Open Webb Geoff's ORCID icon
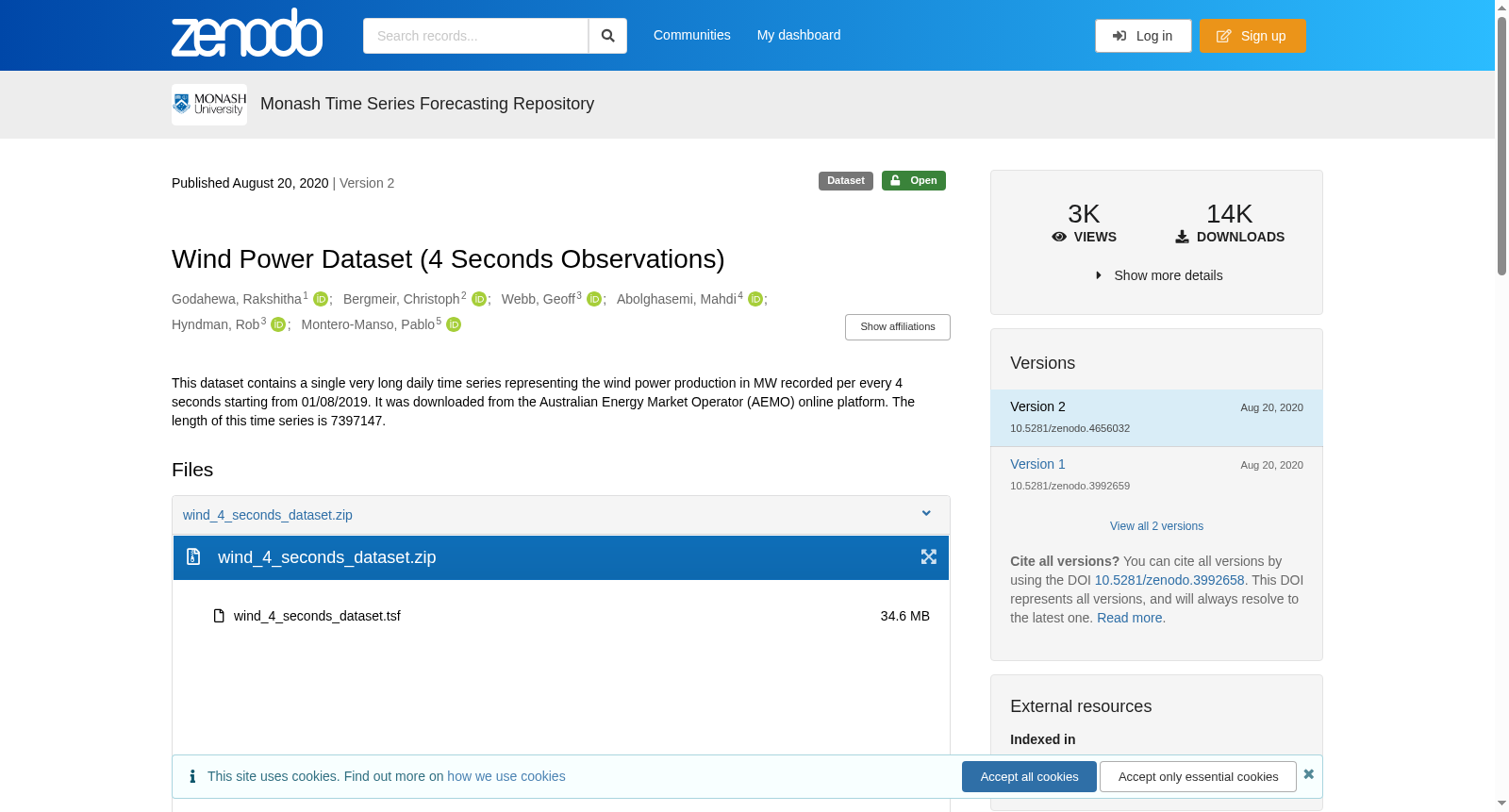Screen dimensions: 1509x812 pyautogui.click(x=594, y=299)
